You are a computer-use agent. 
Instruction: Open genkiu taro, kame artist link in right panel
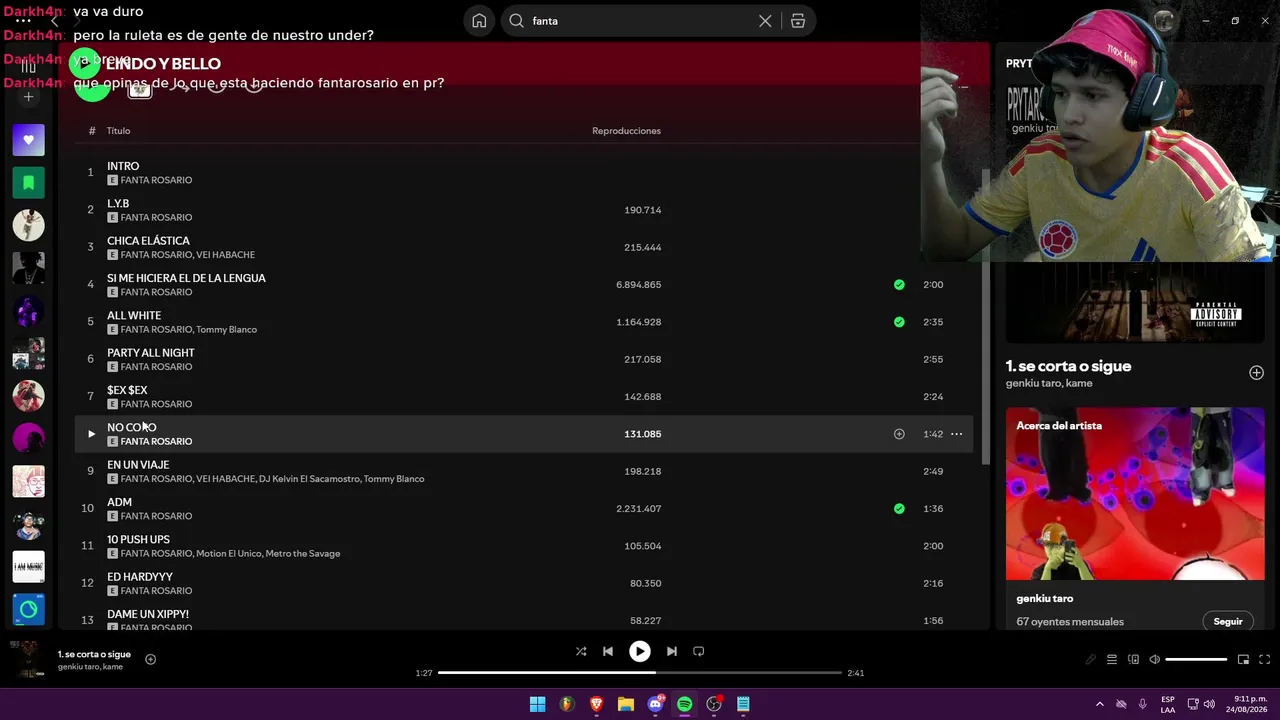(1049, 384)
